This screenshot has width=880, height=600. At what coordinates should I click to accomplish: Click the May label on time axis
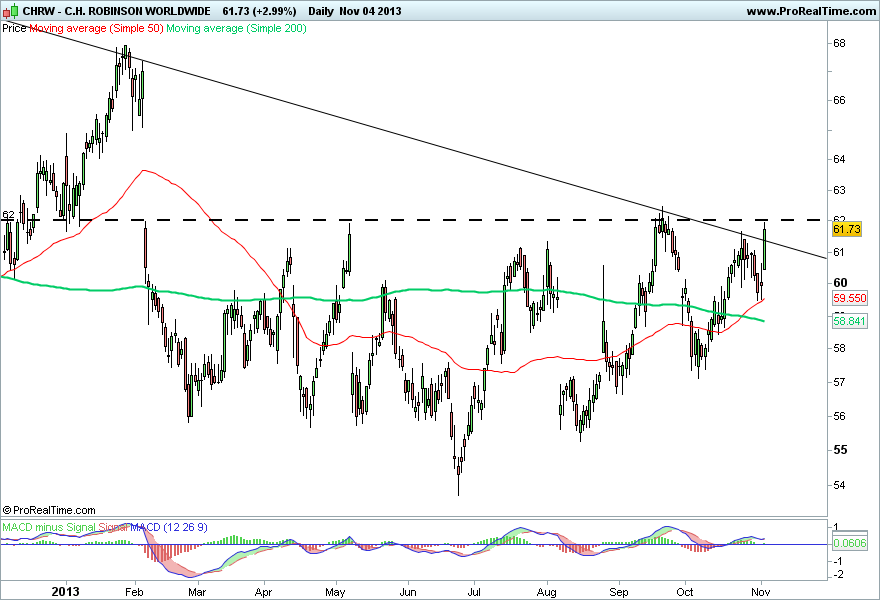(x=336, y=592)
